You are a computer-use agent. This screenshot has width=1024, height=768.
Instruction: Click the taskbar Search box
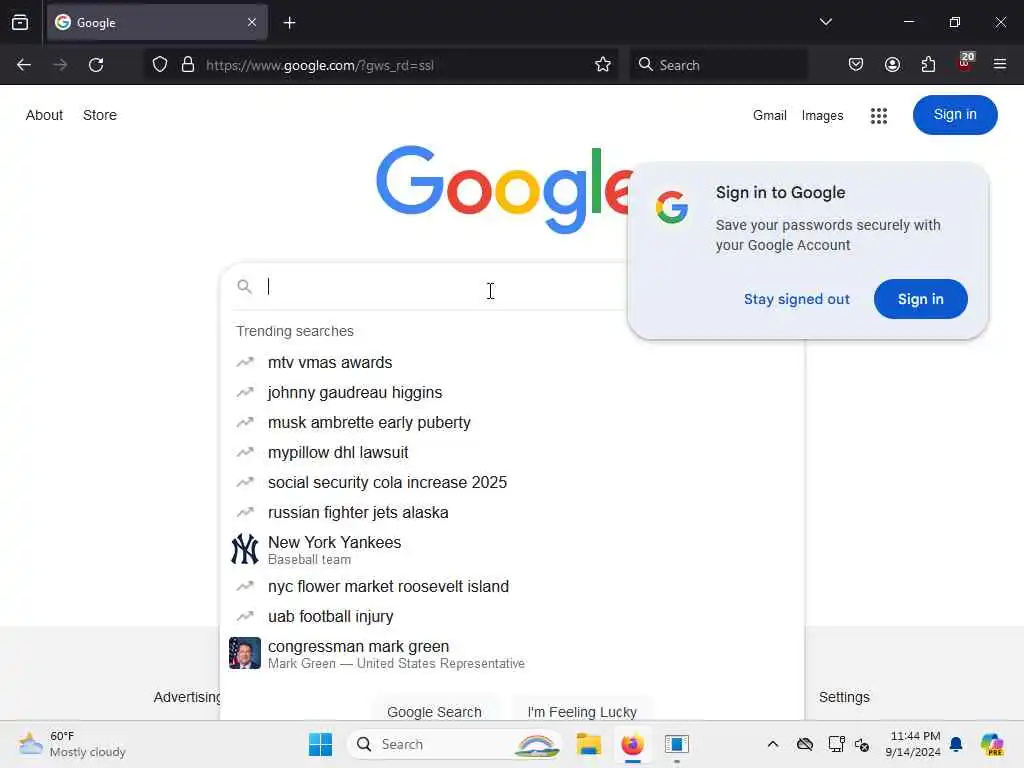[455, 744]
